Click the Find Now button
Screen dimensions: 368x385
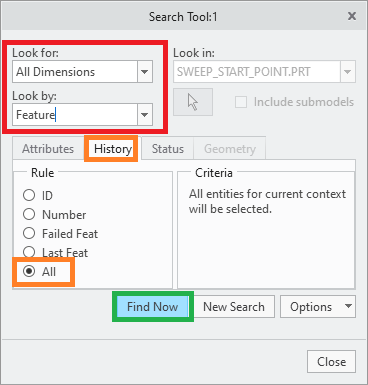click(153, 307)
